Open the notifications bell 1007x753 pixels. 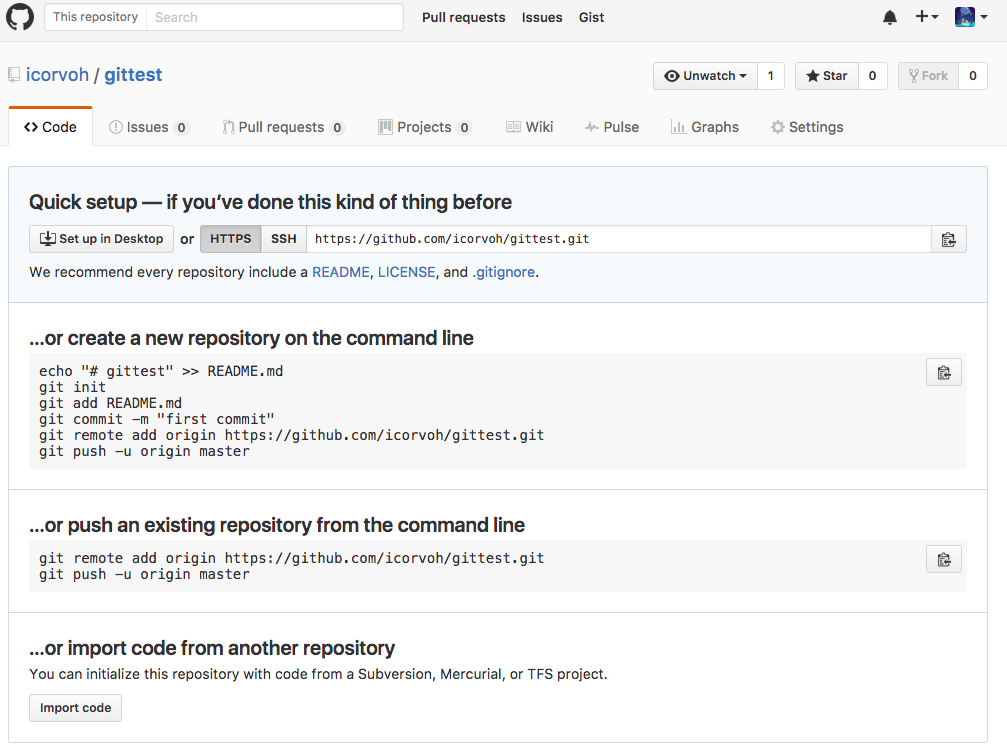click(889, 17)
